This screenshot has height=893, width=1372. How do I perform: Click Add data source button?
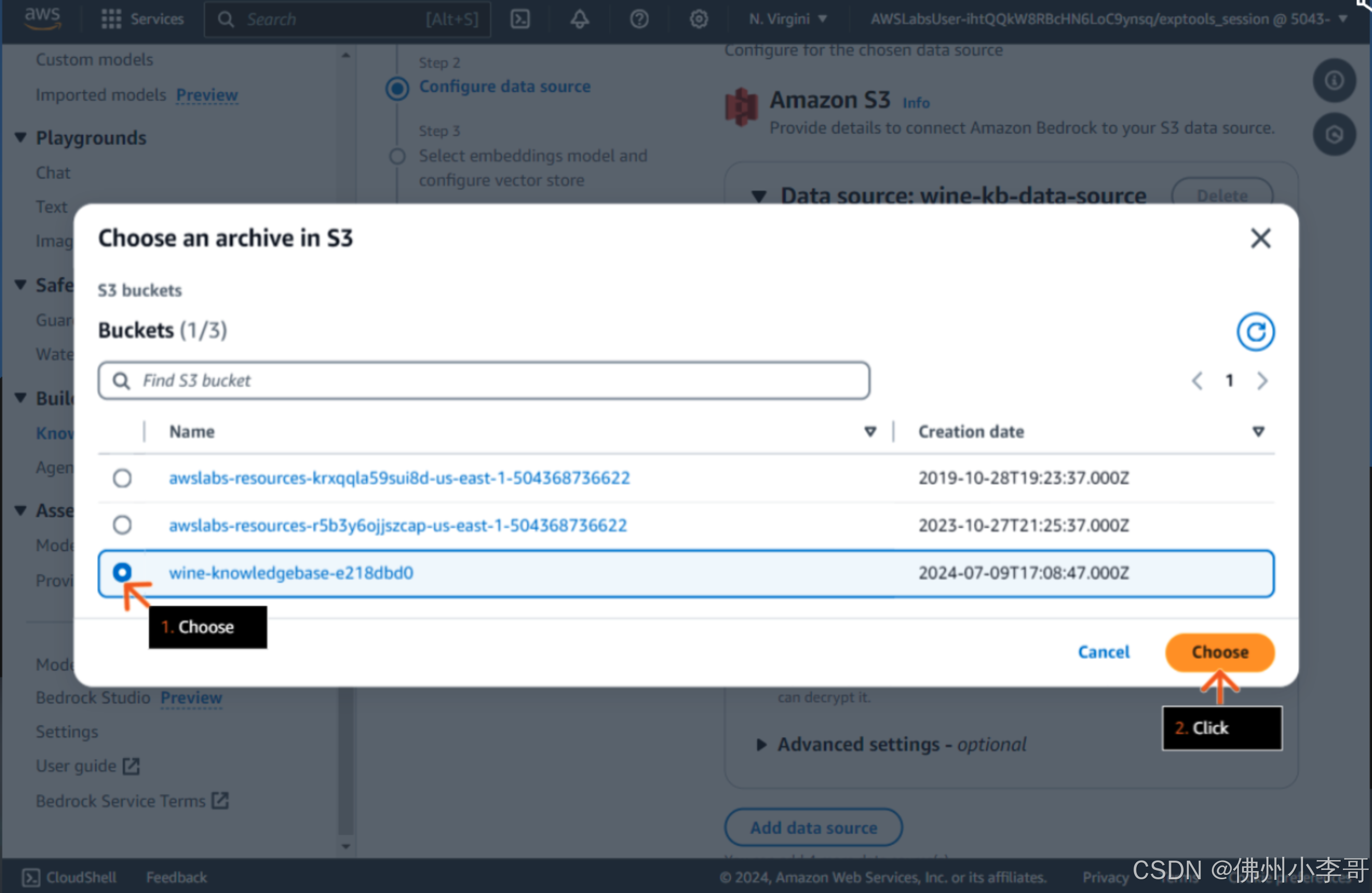(x=814, y=828)
